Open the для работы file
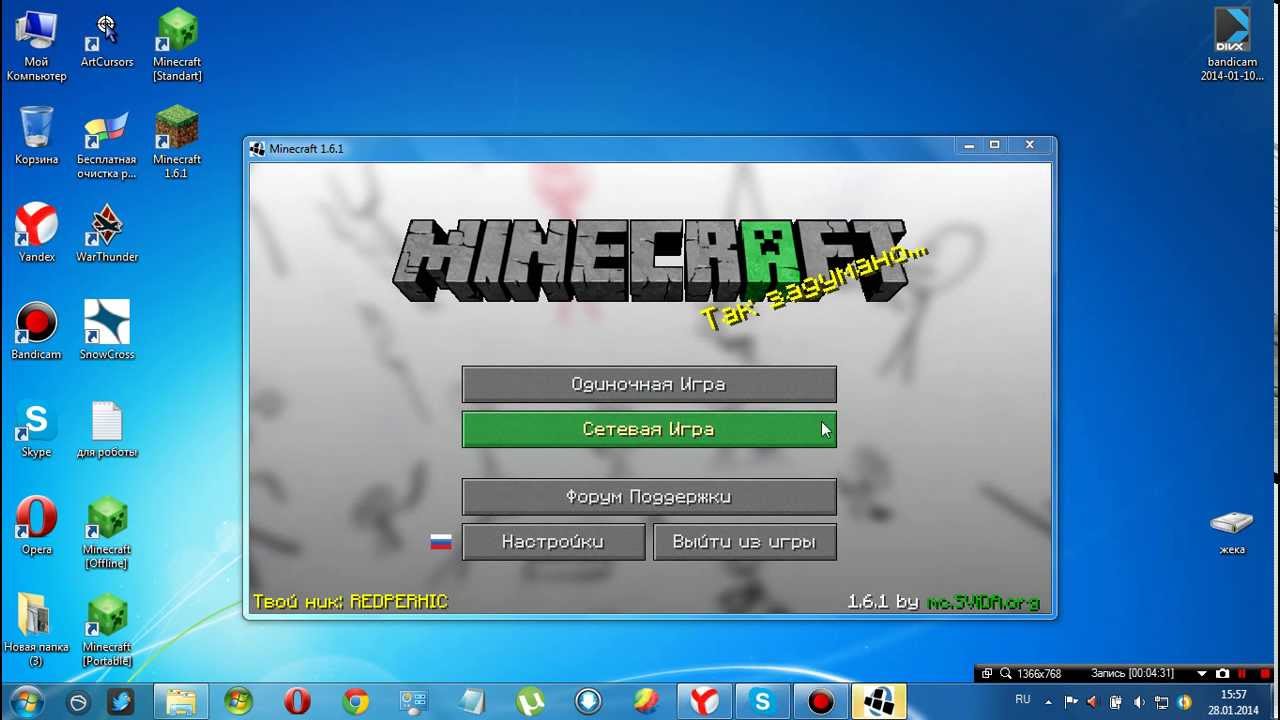Image resolution: width=1280 pixels, height=720 pixels. pyautogui.click(x=107, y=429)
